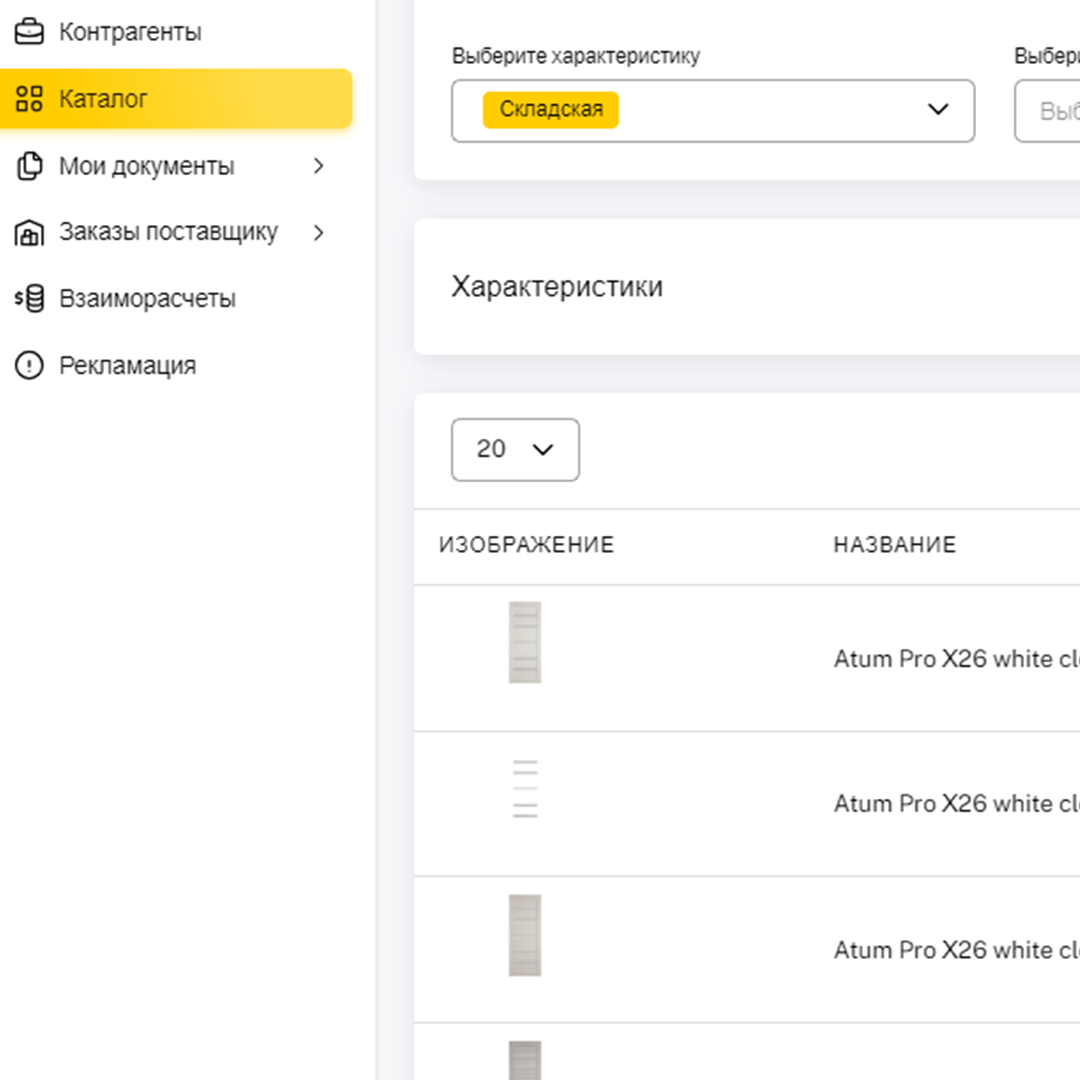Click the warehouse icon beside Заказы поставщику

pyautogui.click(x=29, y=233)
